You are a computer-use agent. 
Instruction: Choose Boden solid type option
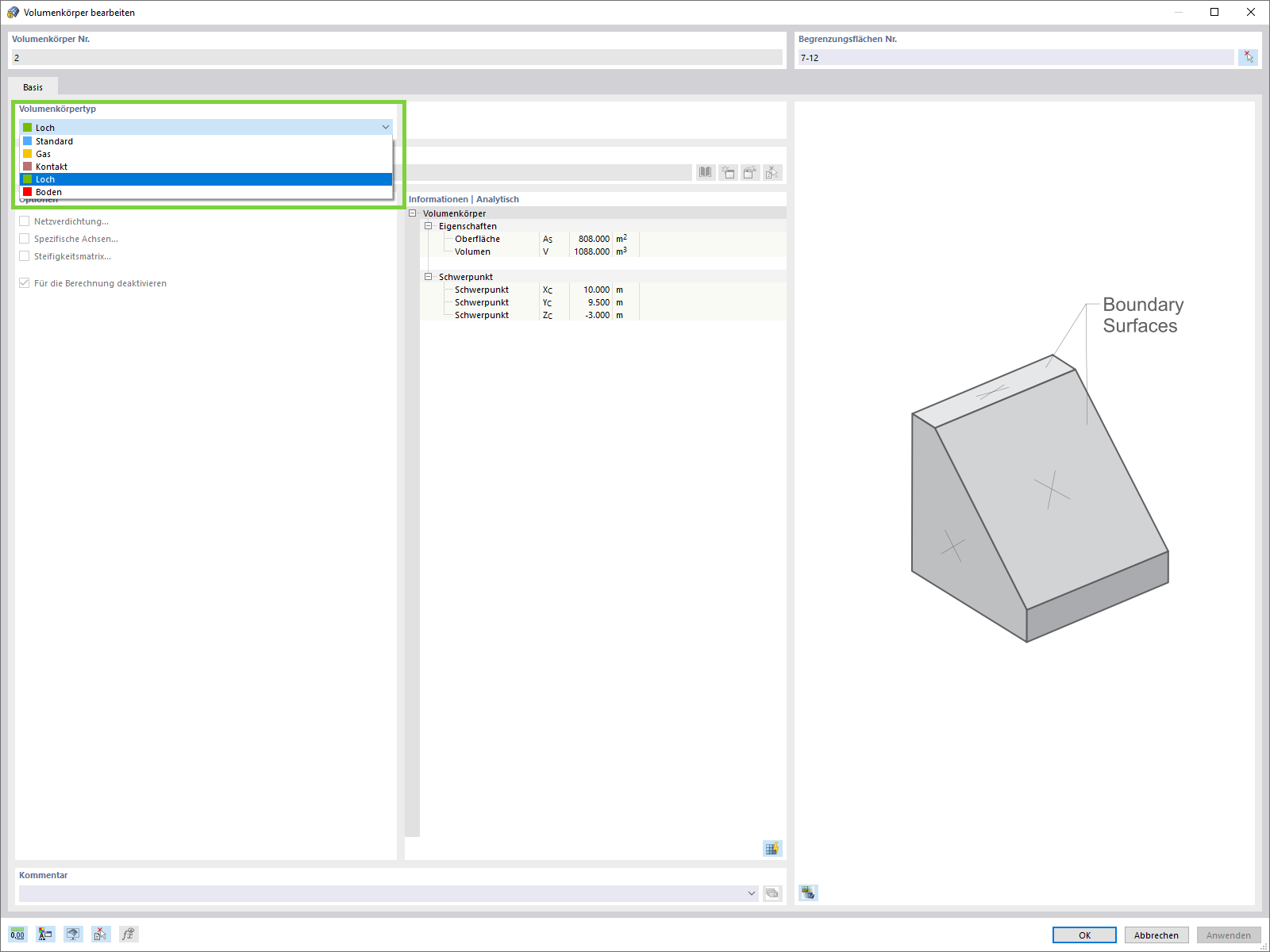(206, 192)
